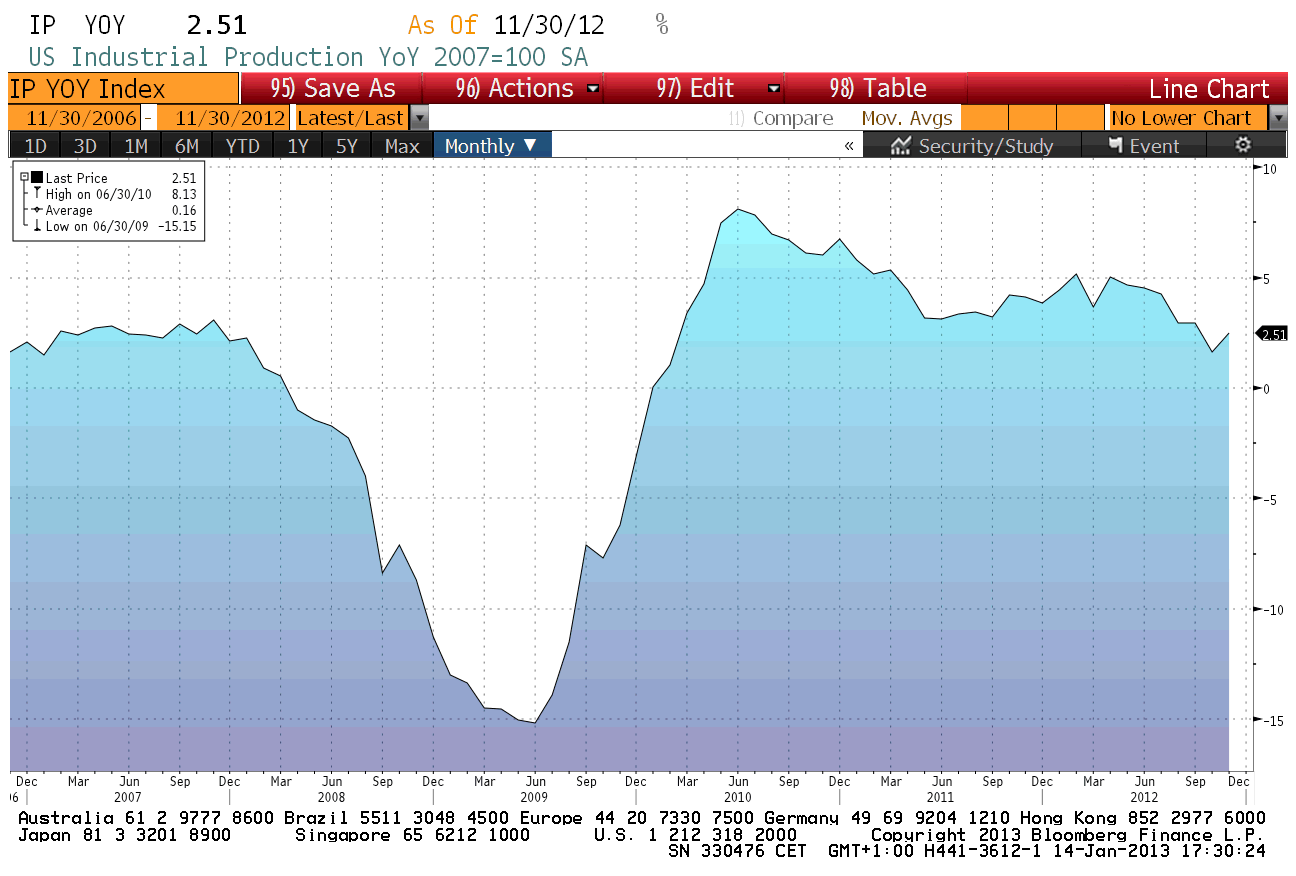Click the Edit dropdown arrow
1296x876 pixels.
pyautogui.click(x=773, y=88)
